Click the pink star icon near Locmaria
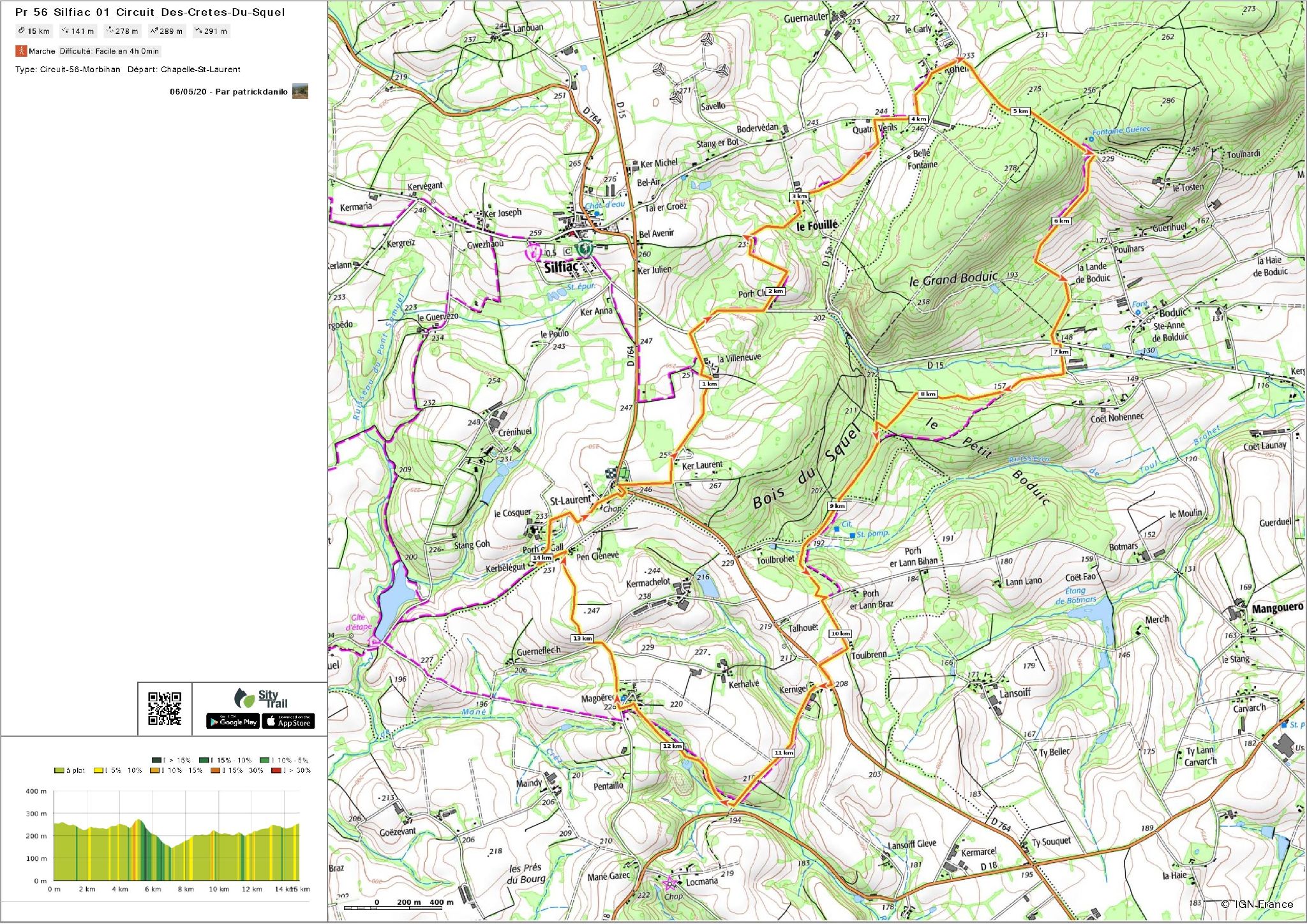Image resolution: width=1307 pixels, height=924 pixels. [669, 884]
